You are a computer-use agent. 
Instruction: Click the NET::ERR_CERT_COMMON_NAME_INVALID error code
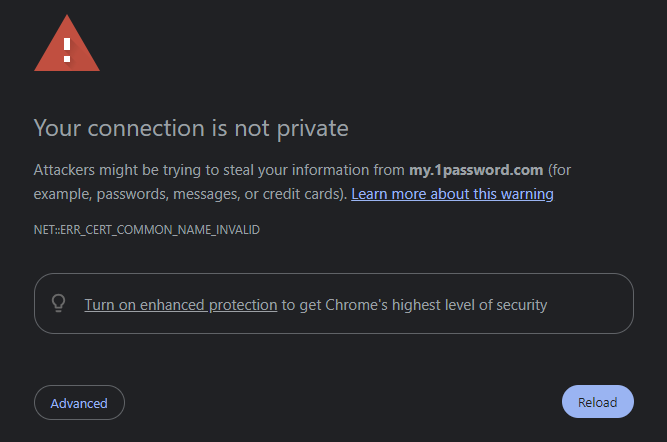(147, 230)
